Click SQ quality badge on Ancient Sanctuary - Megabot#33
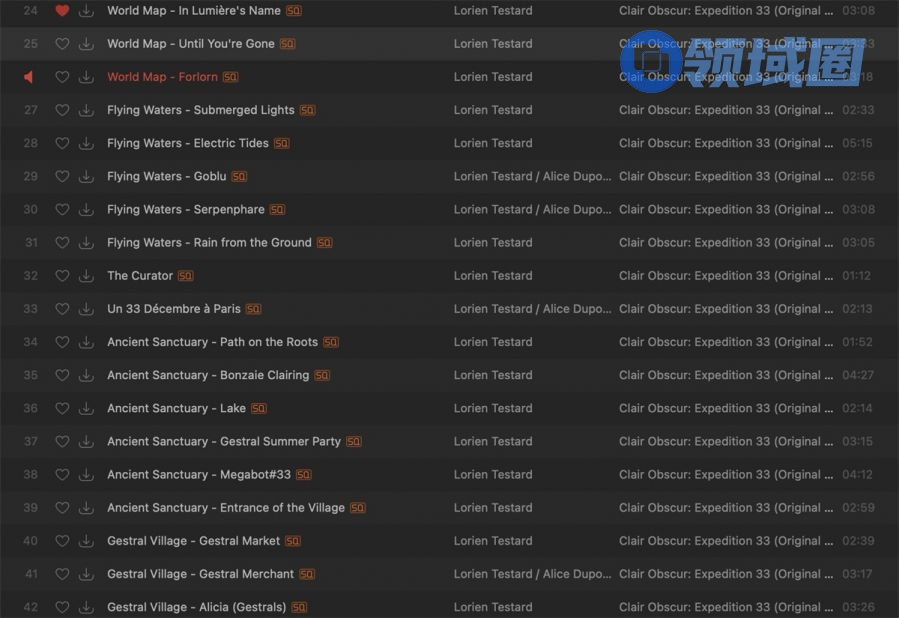 coord(303,475)
